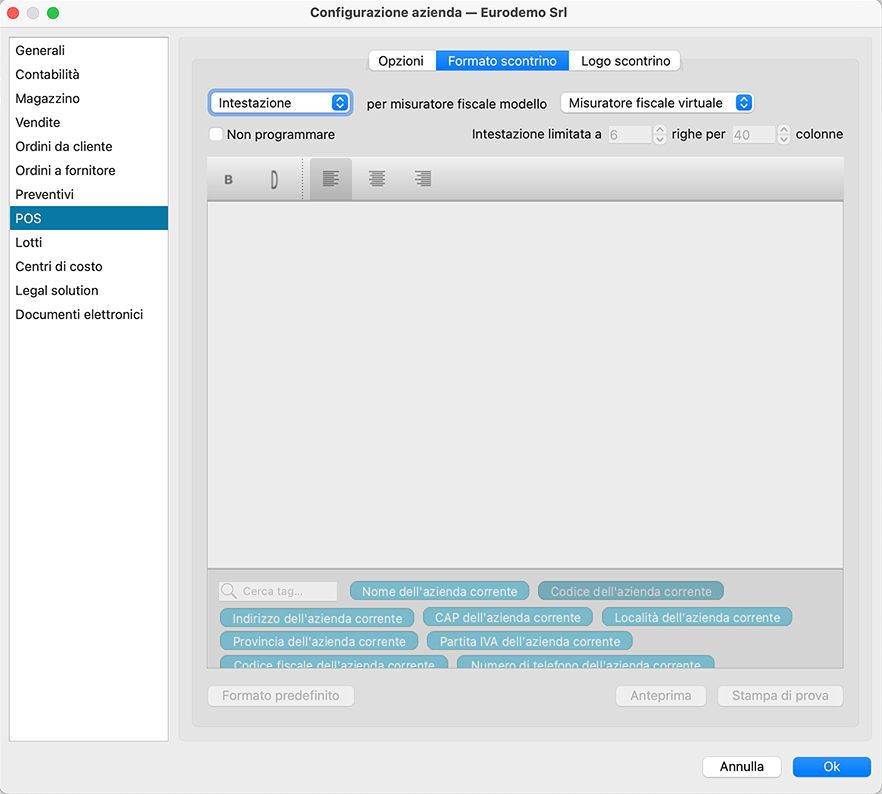Insert Partita IVA dell'azienda corrente tag
This screenshot has width=882, height=794.
(529, 641)
